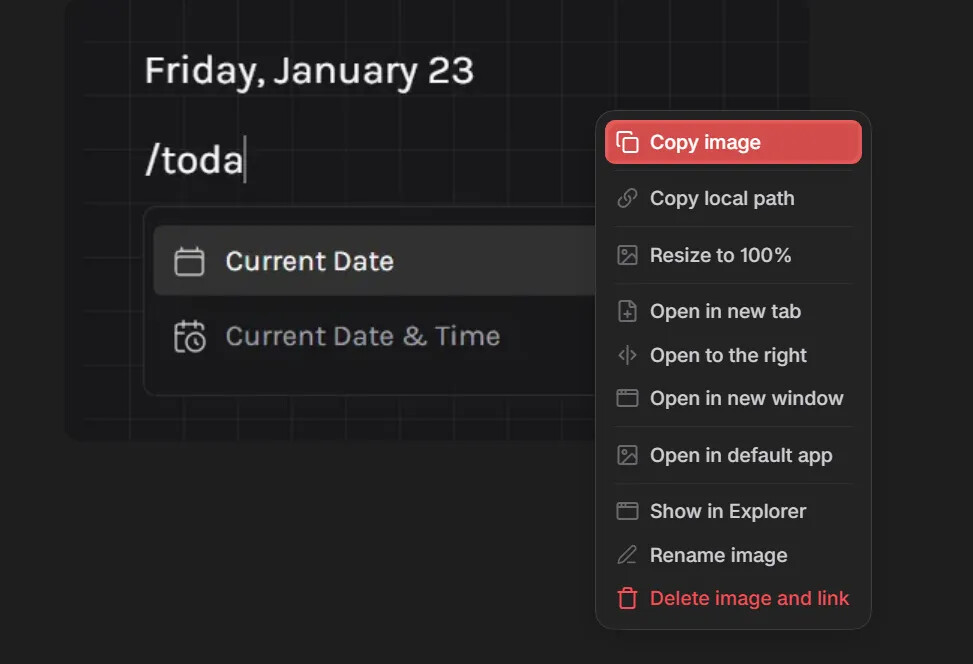Choose Open in new tab
Screen dimensions: 973x664
pyautogui.click(x=725, y=311)
